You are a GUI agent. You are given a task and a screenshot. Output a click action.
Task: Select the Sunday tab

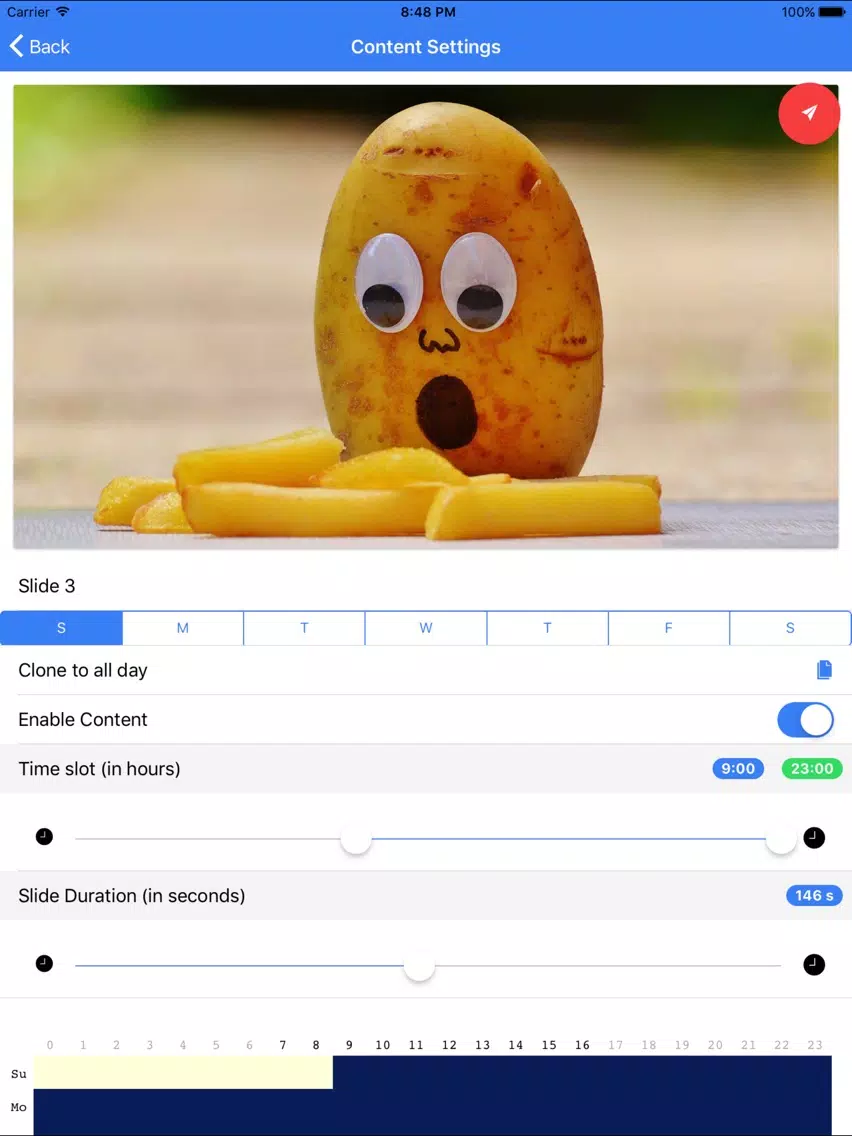point(62,628)
